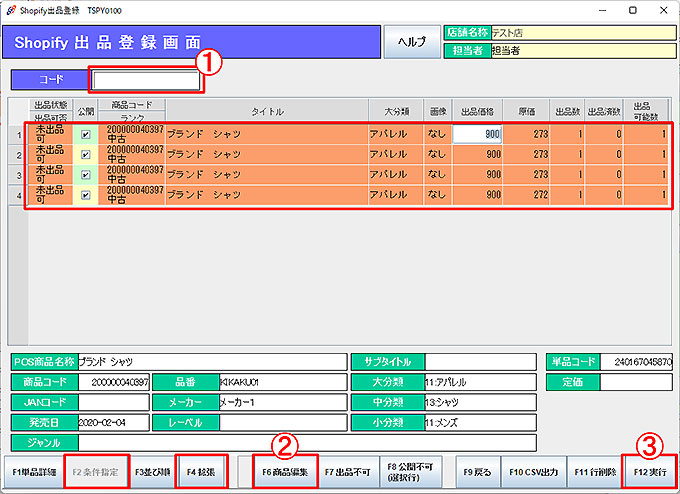Click the F4 拡張 button
Screen dimensions: 680x494
(x=201, y=472)
